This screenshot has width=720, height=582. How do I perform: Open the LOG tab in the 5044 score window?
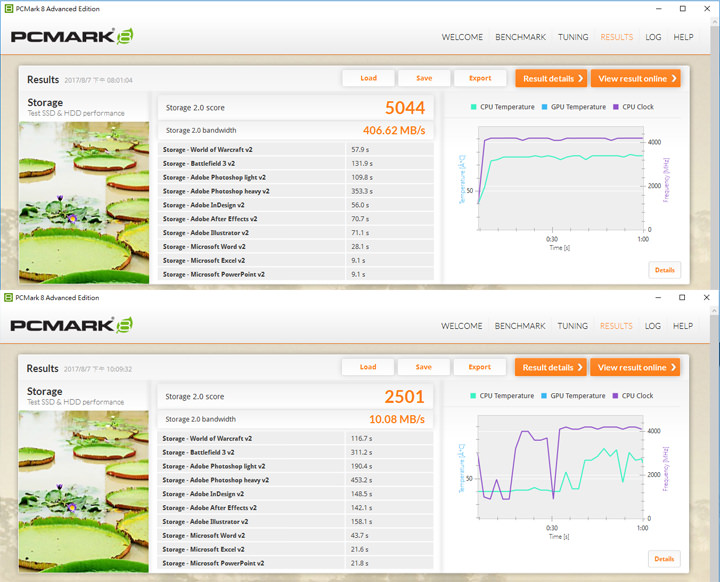click(653, 37)
